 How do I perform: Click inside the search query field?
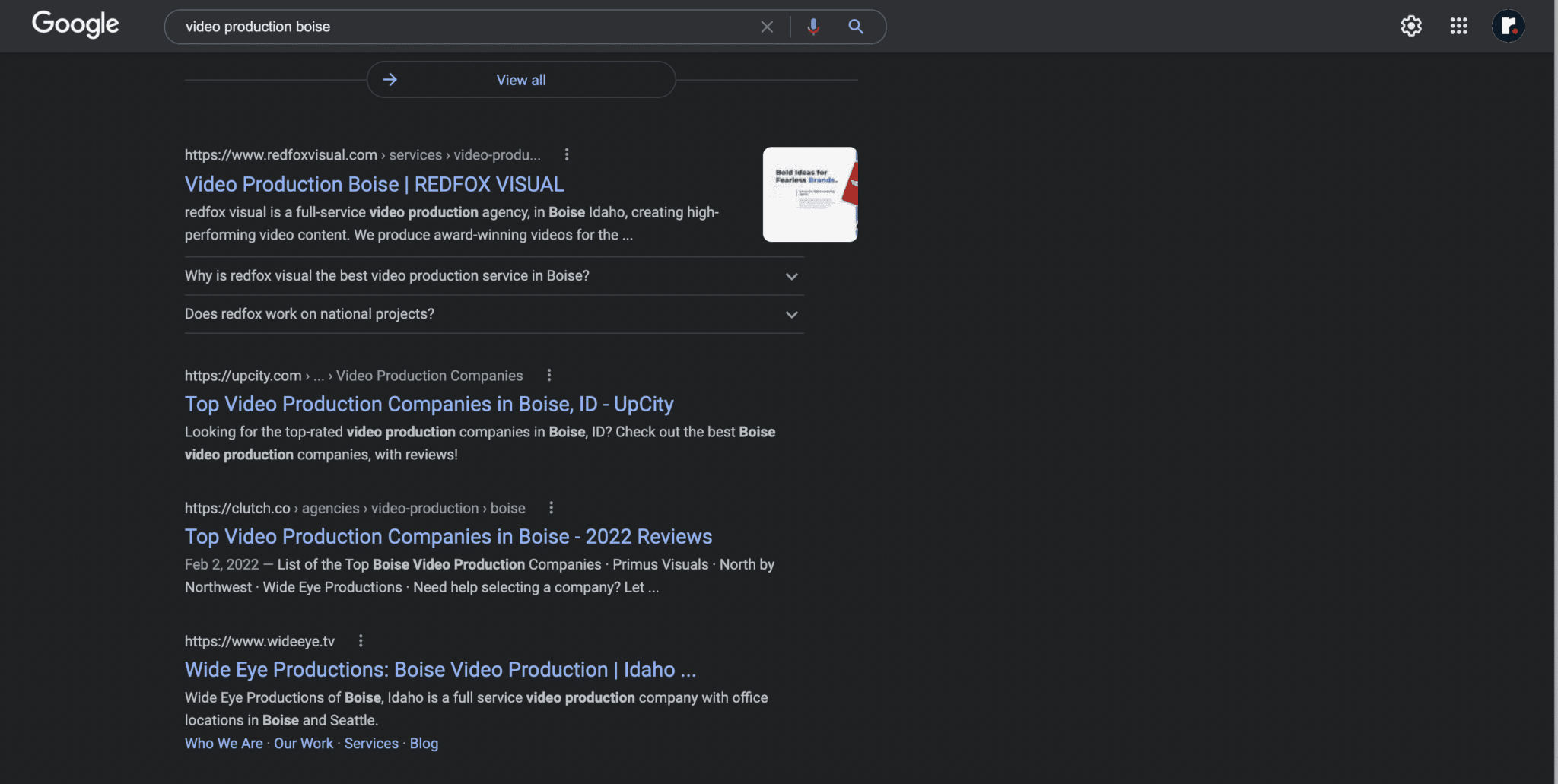click(x=456, y=26)
